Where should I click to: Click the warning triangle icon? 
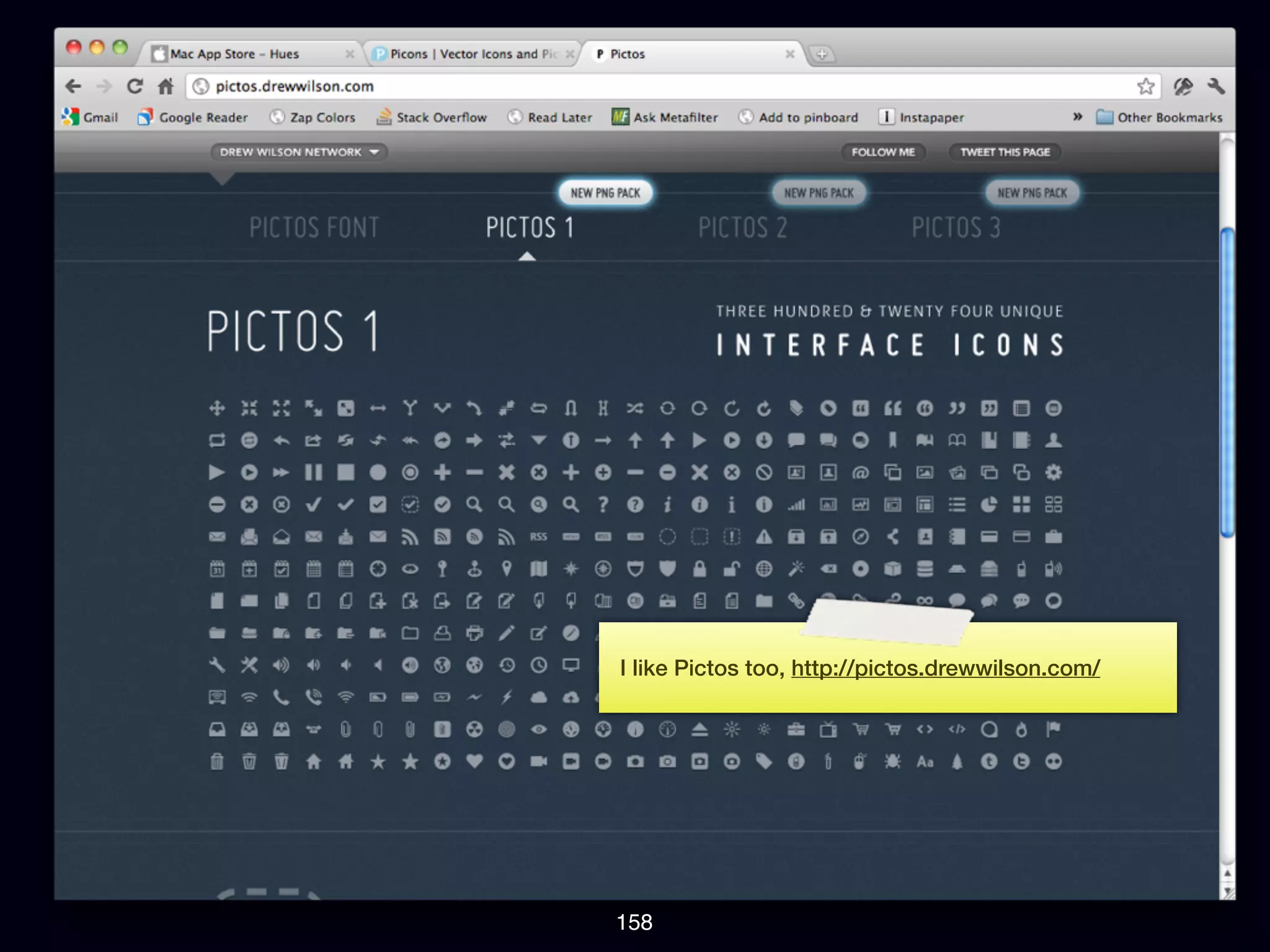tap(763, 537)
